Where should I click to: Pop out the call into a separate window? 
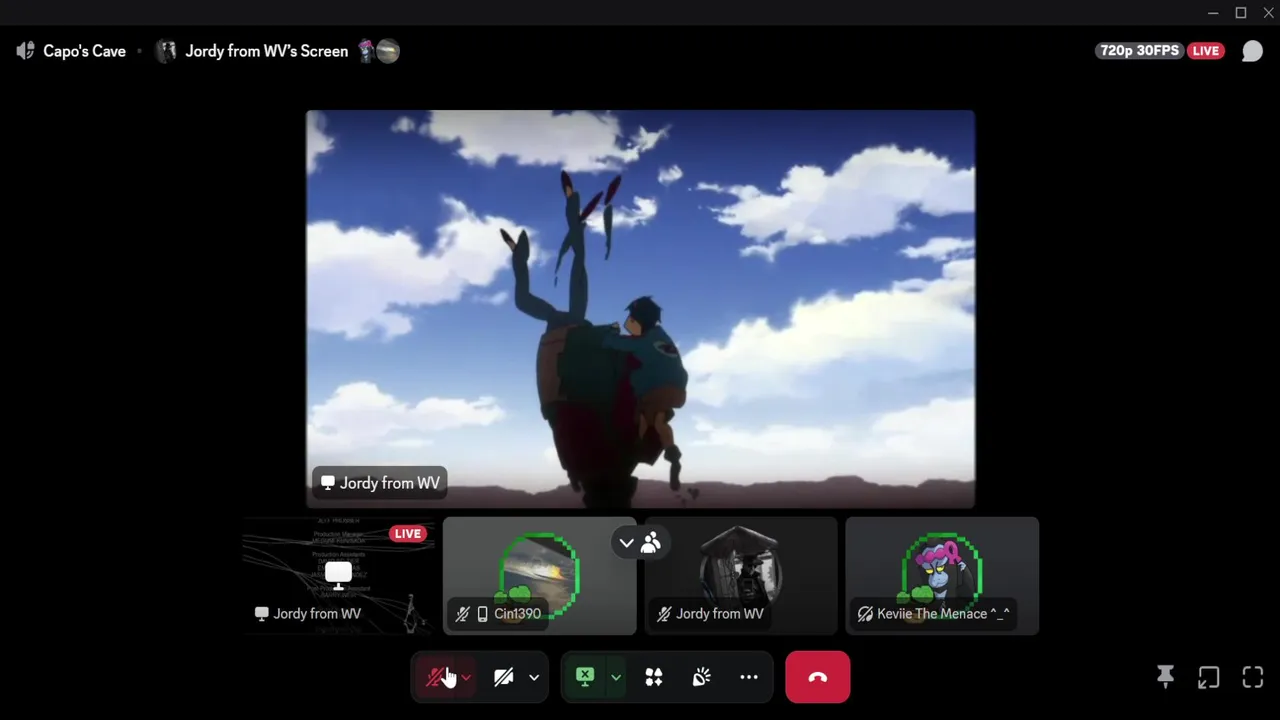pos(1209,677)
